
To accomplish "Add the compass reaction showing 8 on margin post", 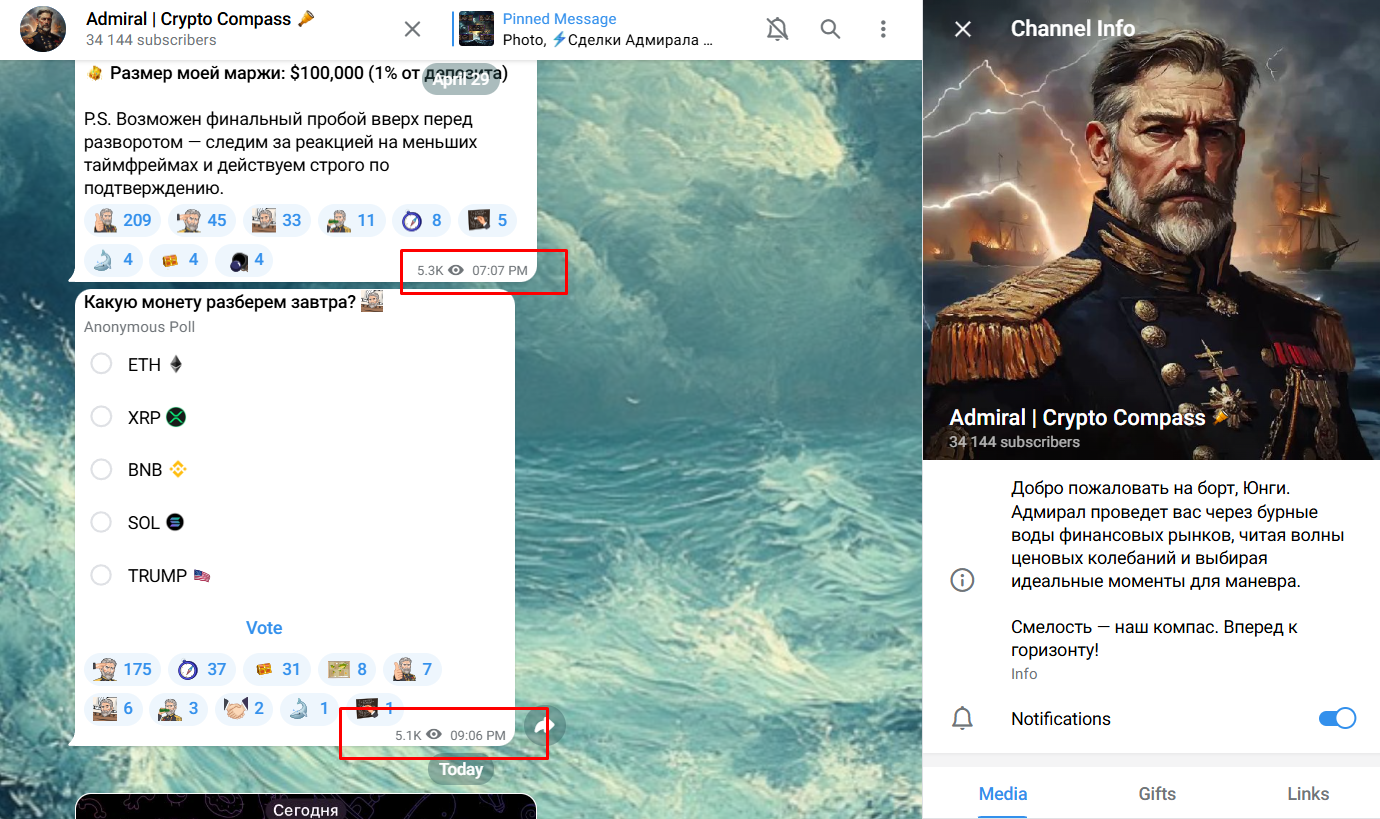I will click(421, 220).
